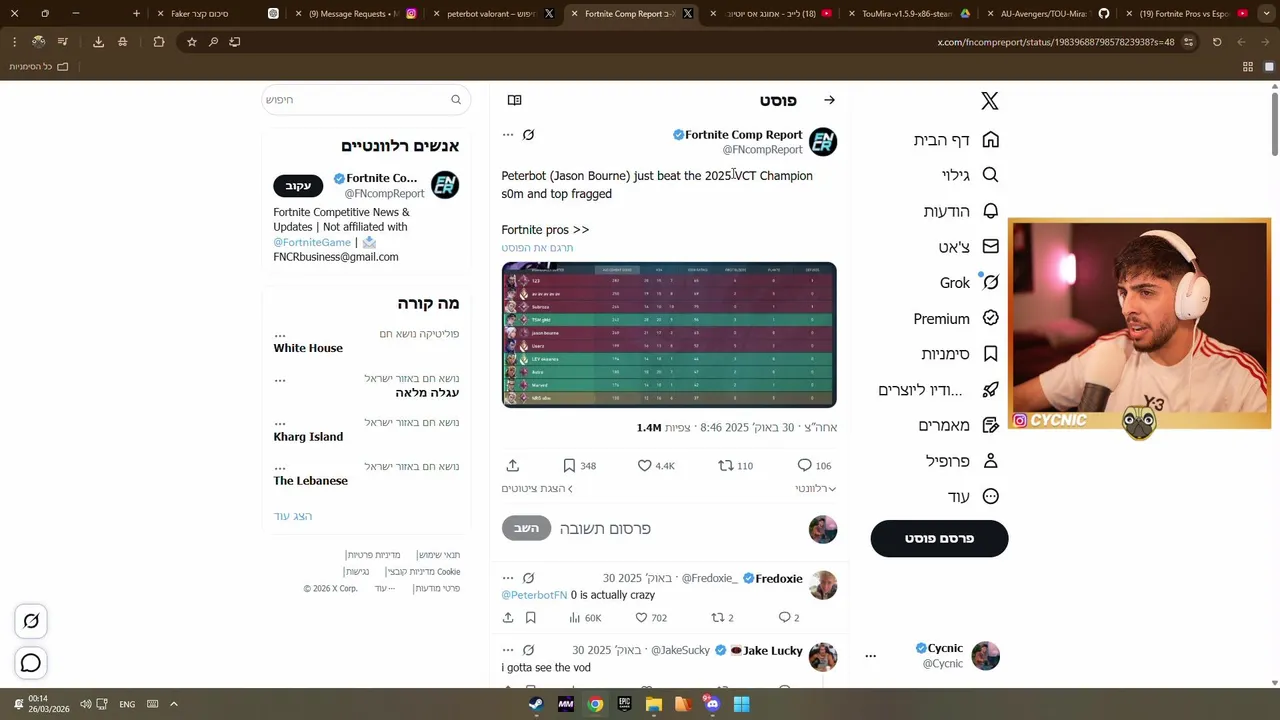Click Show more (הצג עוד) trends link
This screenshot has height=720, width=1280.
[293, 516]
